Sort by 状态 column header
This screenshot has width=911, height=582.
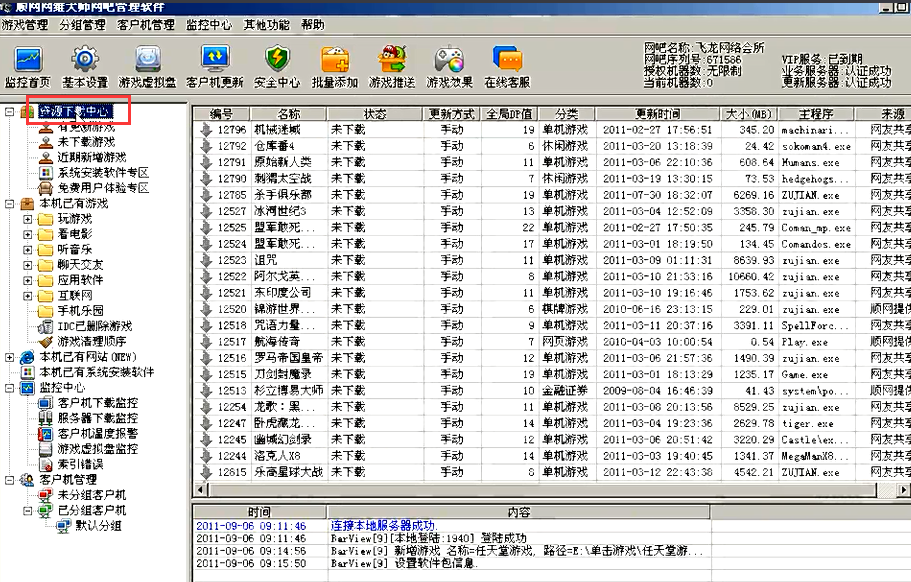(375, 114)
